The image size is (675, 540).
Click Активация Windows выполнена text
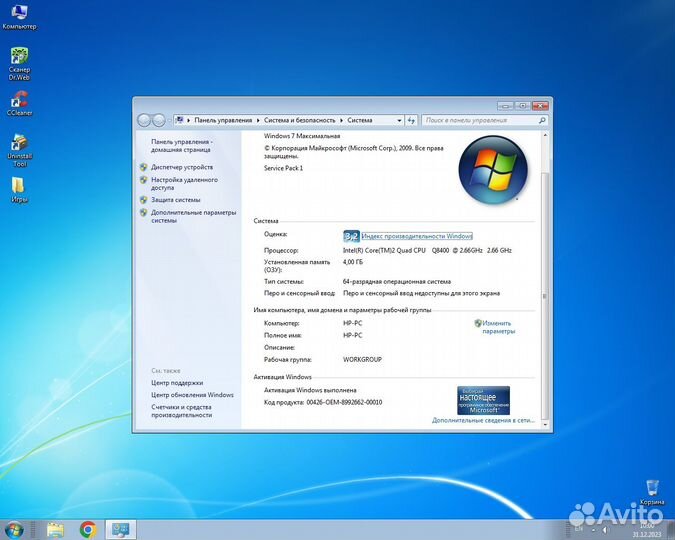(310, 390)
